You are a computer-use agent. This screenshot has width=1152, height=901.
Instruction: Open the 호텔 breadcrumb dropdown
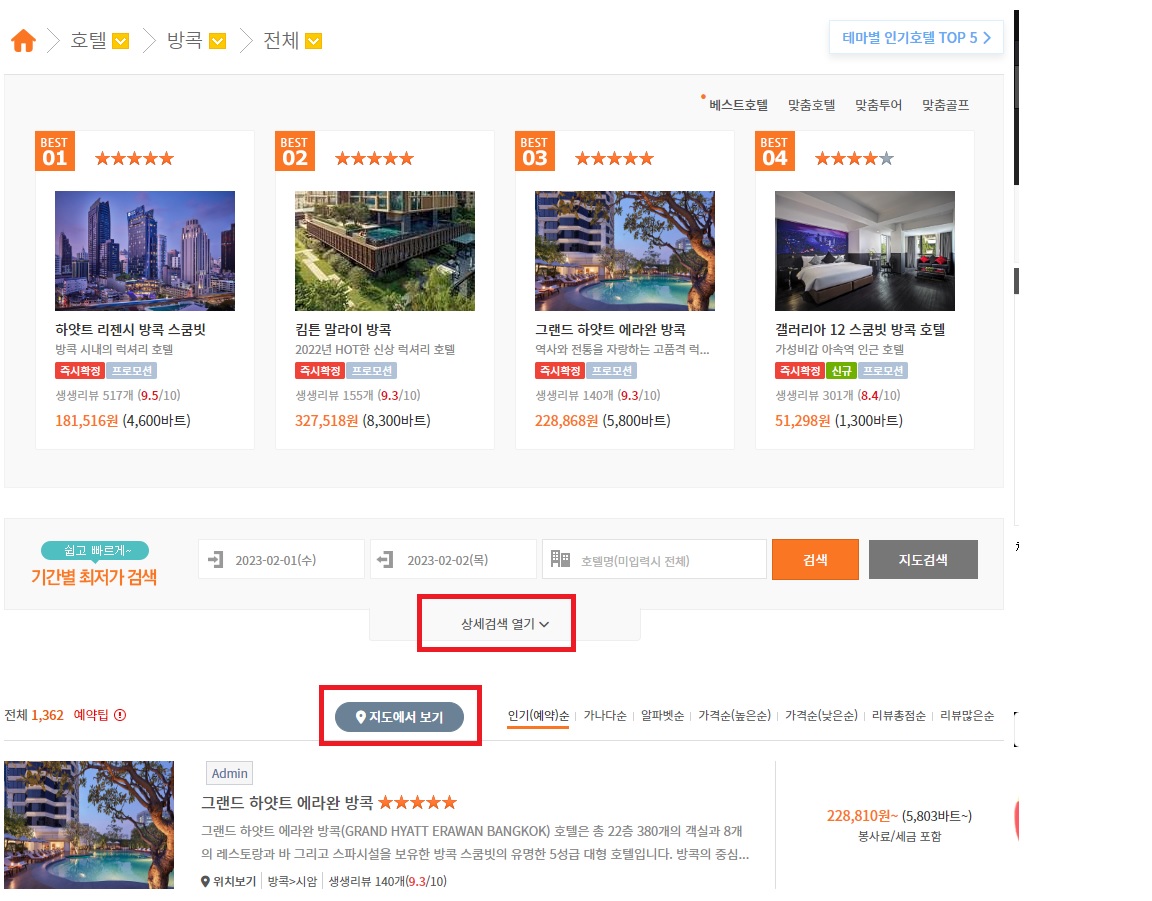coord(120,41)
